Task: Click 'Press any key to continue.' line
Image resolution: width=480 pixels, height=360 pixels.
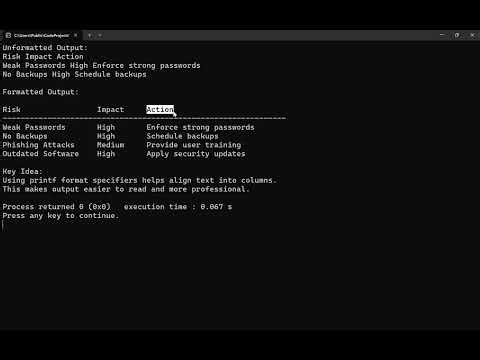Action: 60,216
